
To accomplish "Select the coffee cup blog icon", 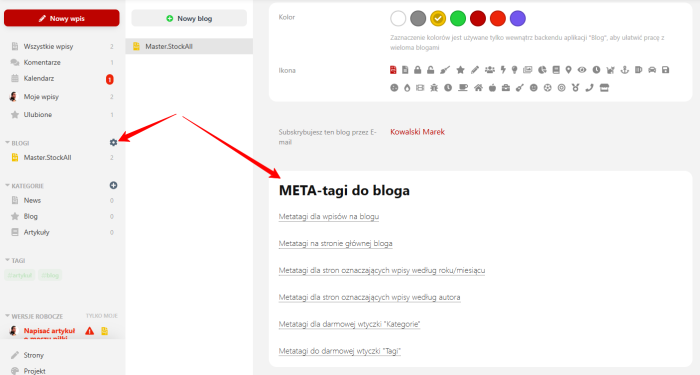I will 463,88.
